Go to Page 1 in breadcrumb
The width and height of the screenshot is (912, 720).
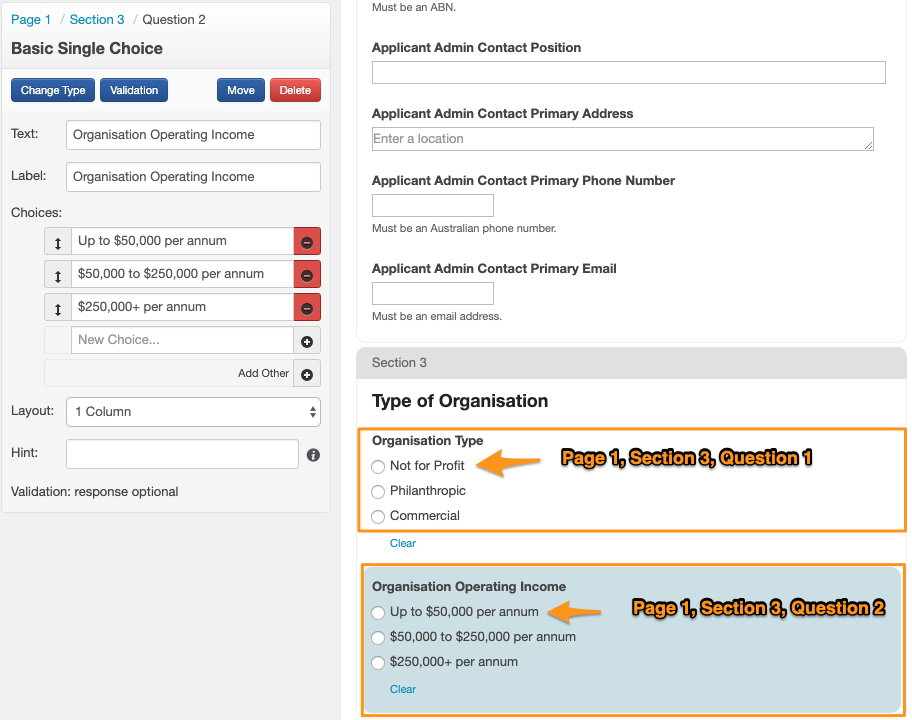pyautogui.click(x=31, y=20)
